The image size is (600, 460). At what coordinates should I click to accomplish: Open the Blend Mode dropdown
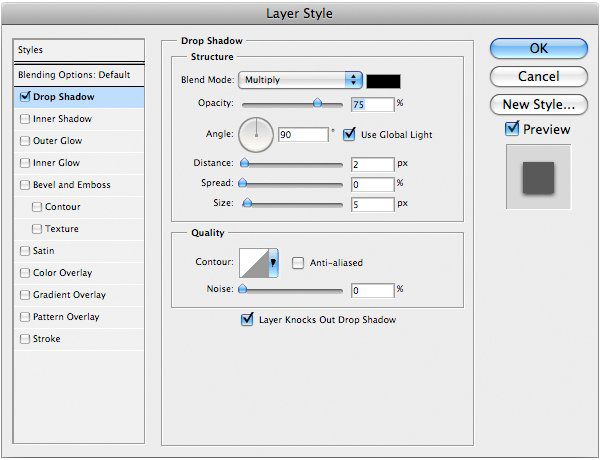pos(300,79)
